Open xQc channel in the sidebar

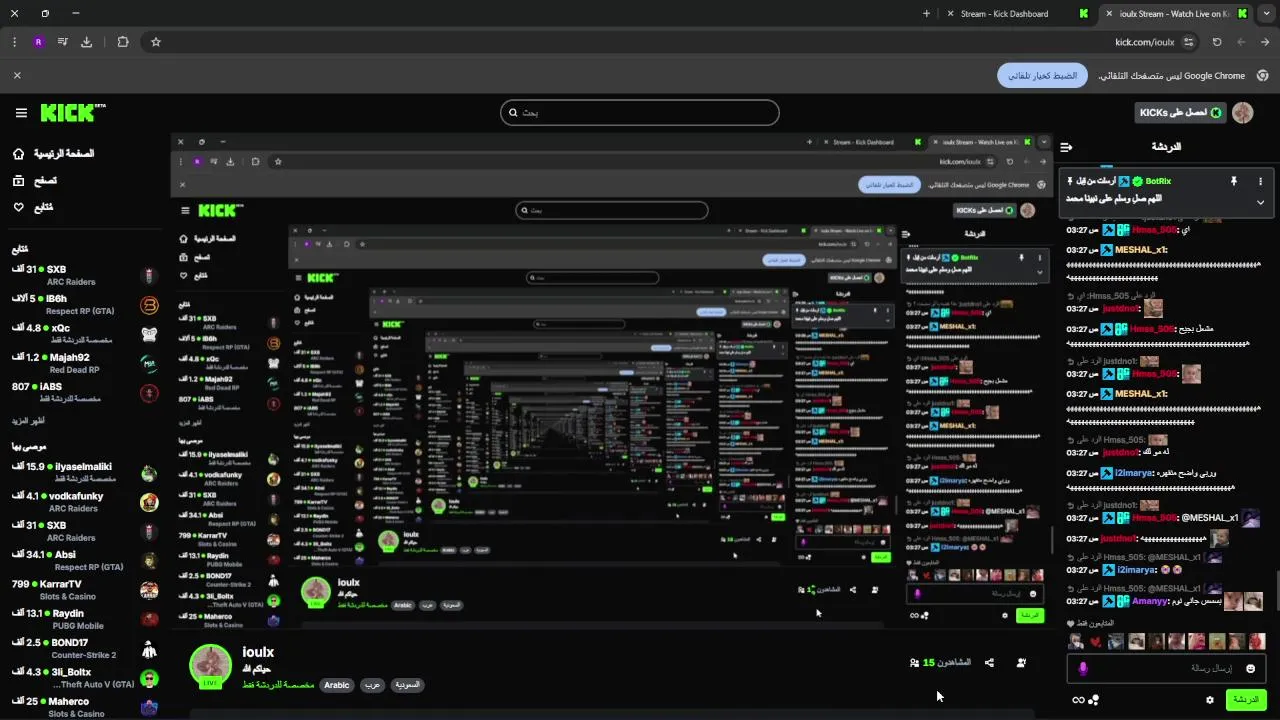(85, 334)
